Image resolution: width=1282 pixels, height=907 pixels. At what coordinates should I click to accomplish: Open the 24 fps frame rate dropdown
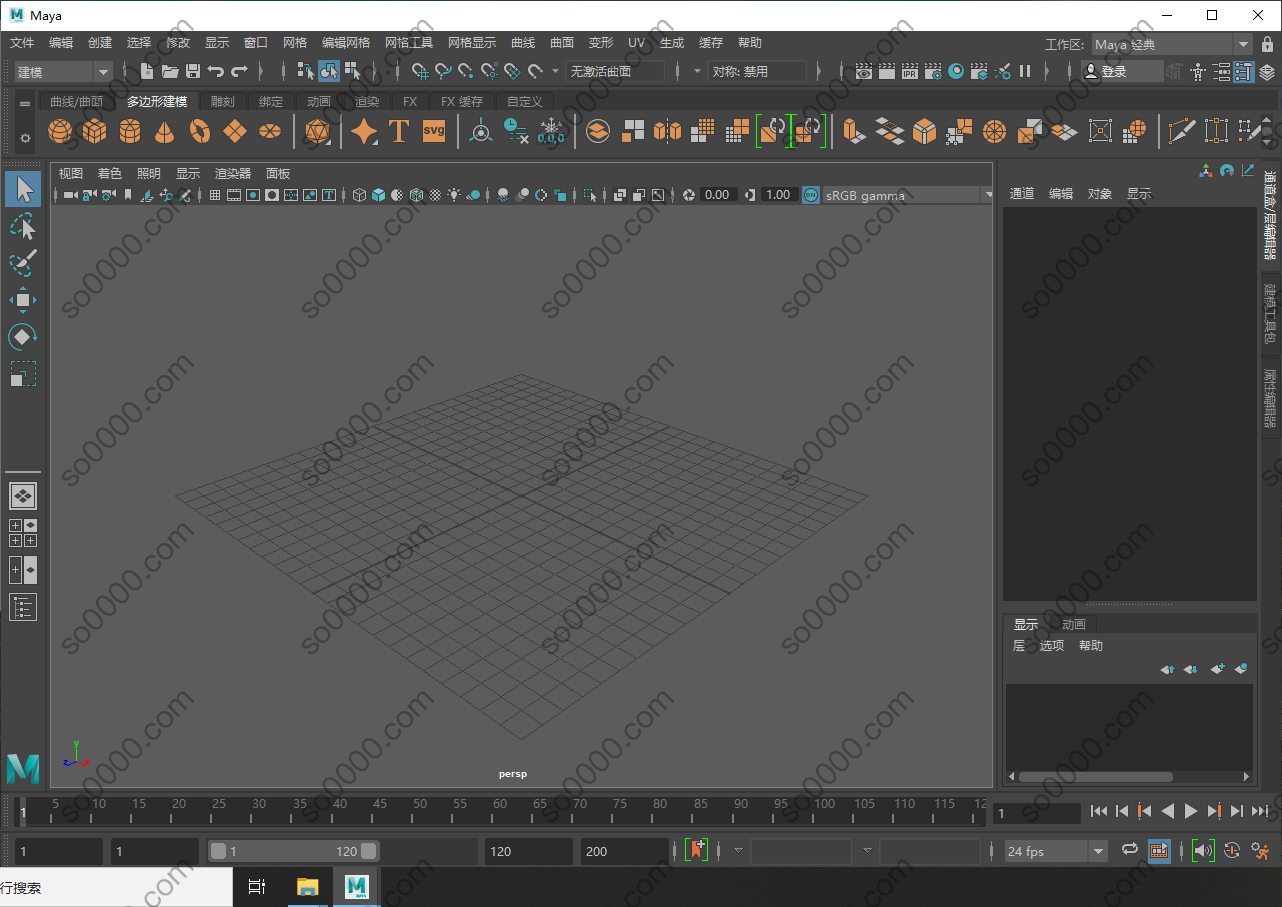pyautogui.click(x=1056, y=851)
